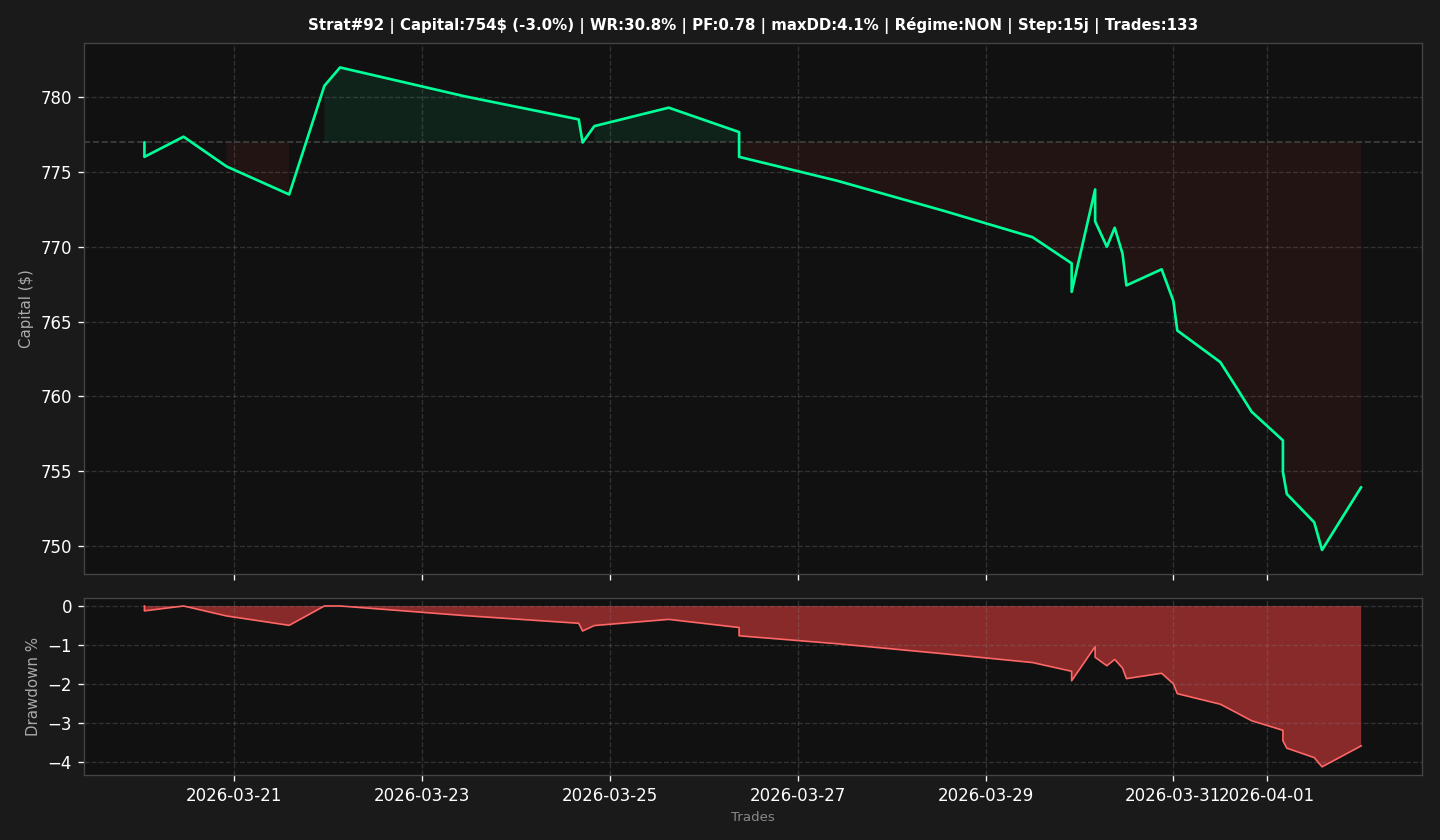Screen dimensions: 1440x840
Task: Select the 760 capital axis tick
Action: click(x=57, y=397)
